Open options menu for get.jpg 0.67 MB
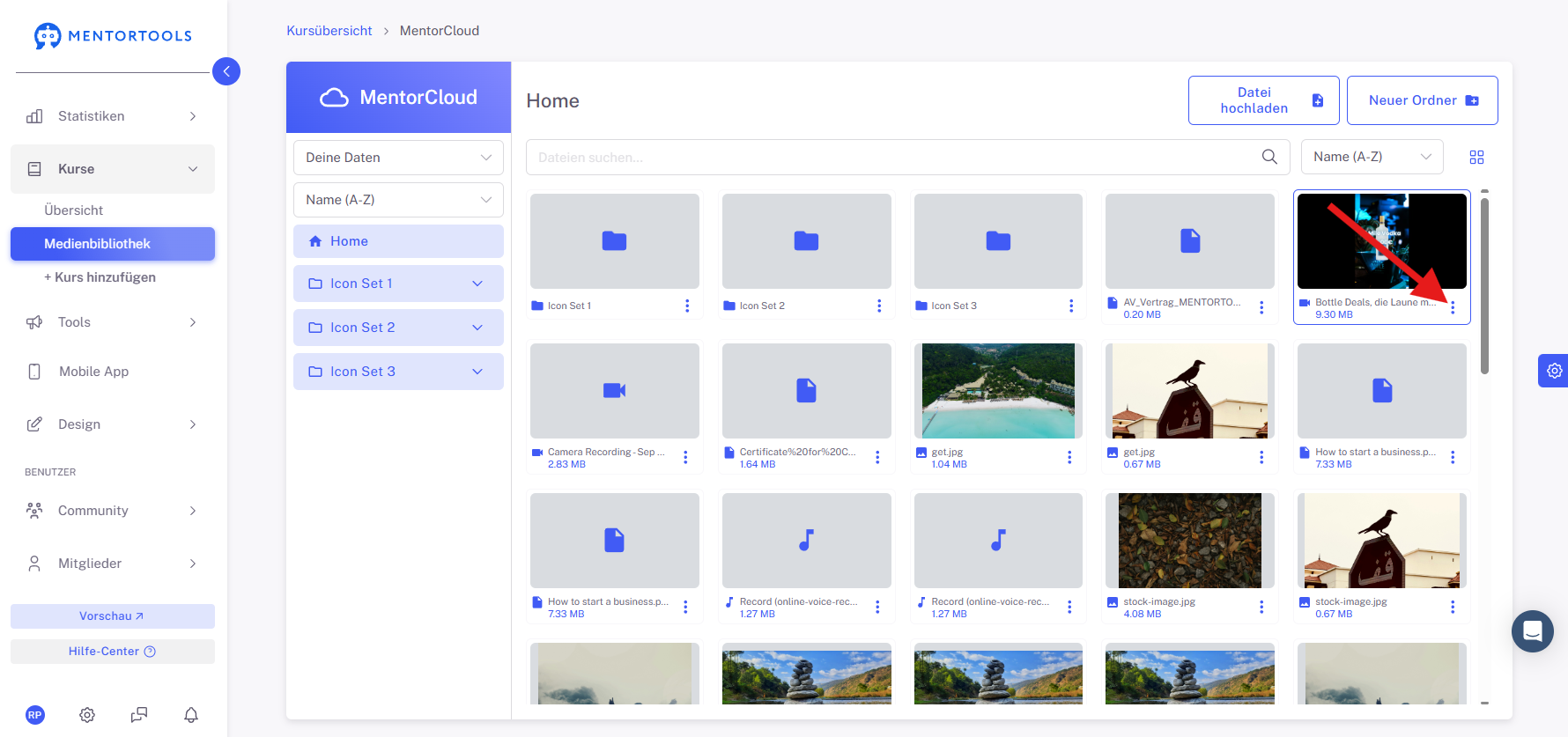Viewport: 1568px width, 737px height. (1261, 457)
